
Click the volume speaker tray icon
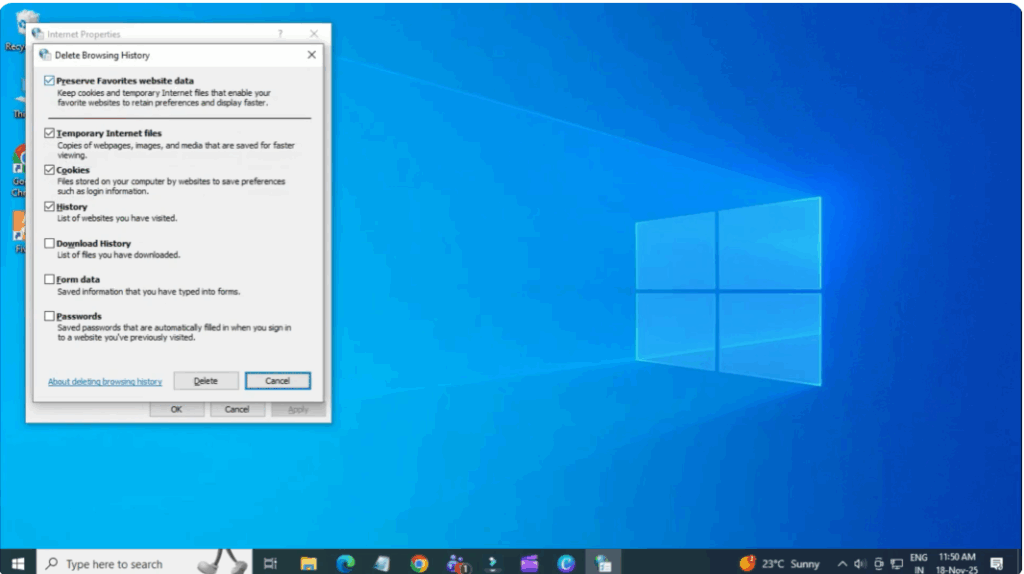[x=860, y=564]
